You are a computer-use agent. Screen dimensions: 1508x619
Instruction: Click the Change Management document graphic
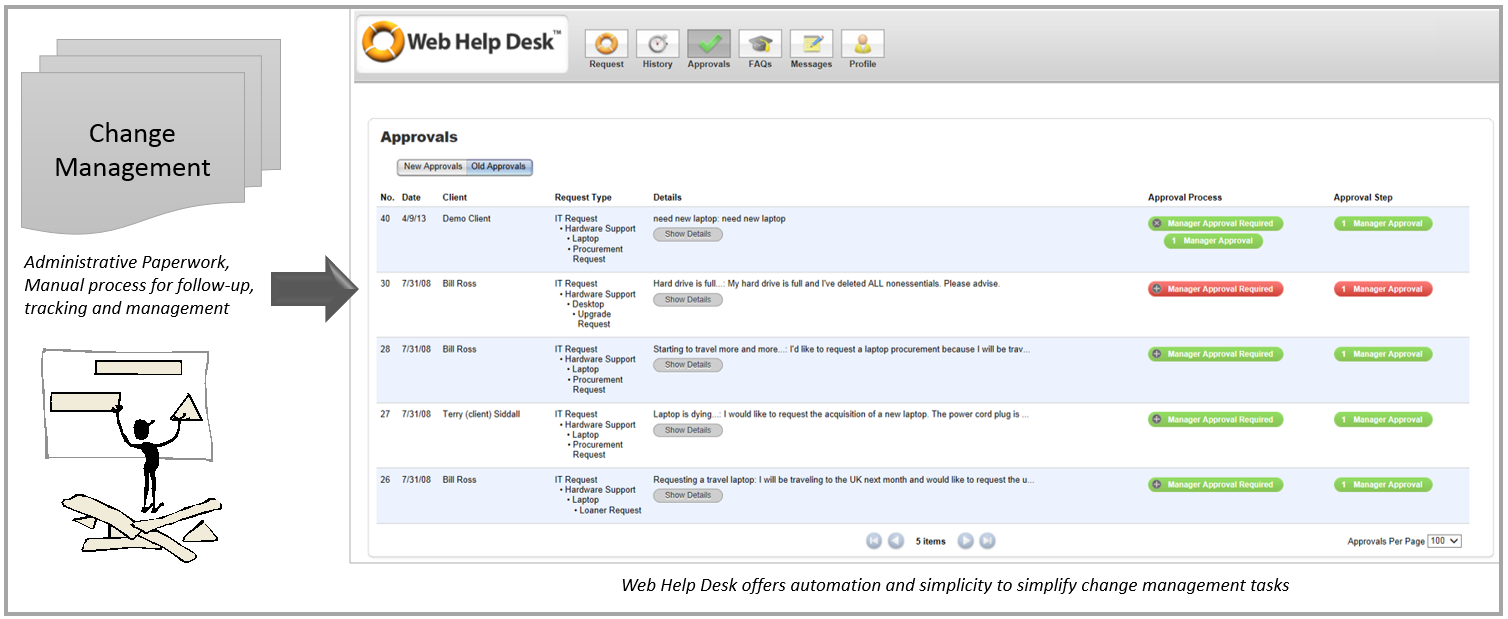point(150,135)
